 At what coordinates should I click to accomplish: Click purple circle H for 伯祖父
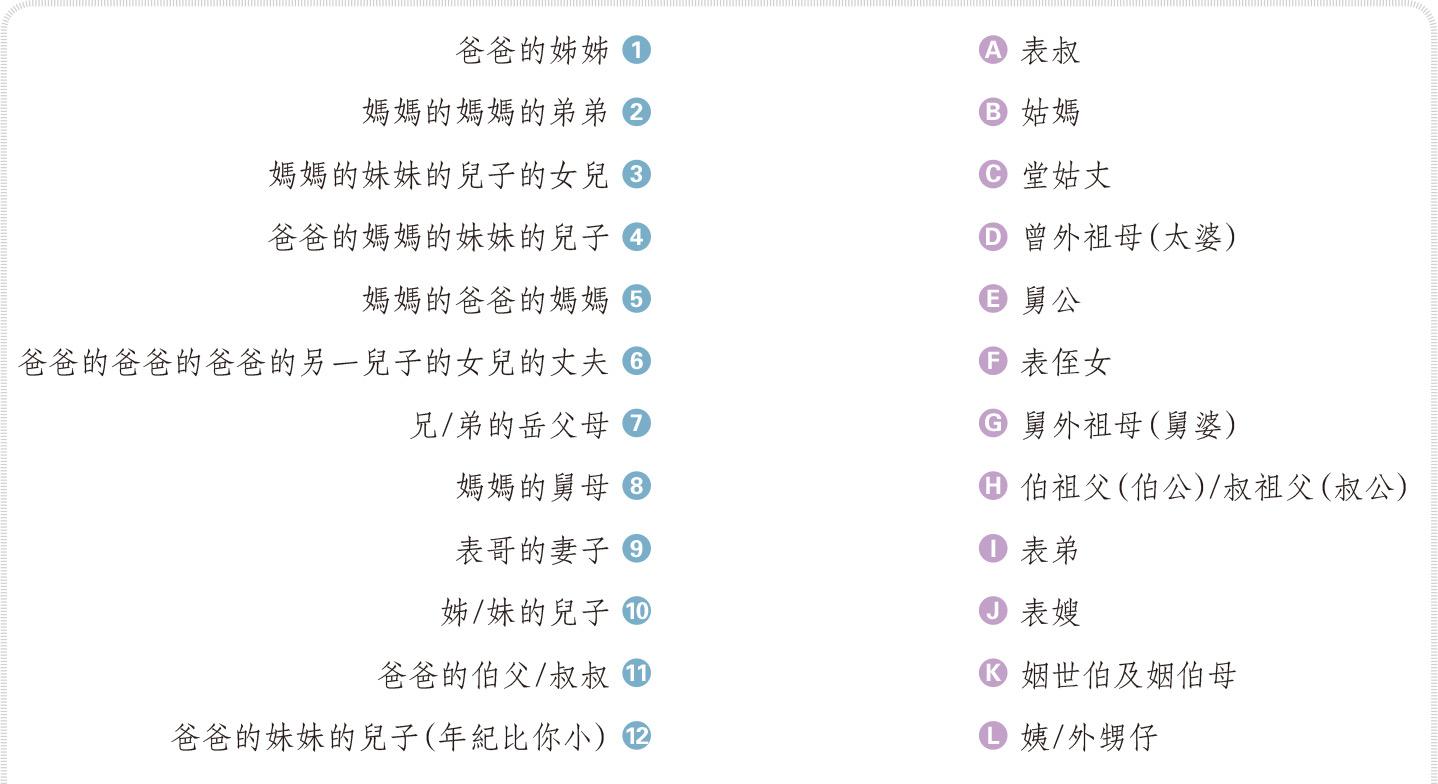(x=992, y=487)
